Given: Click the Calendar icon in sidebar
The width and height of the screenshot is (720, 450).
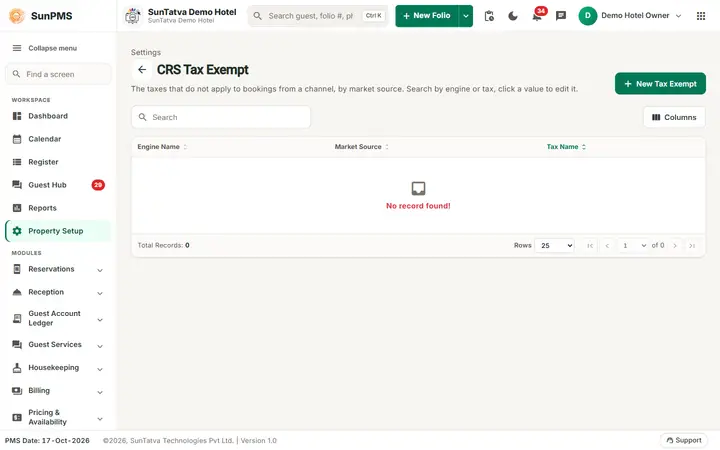Looking at the screenshot, I should tap(17, 139).
